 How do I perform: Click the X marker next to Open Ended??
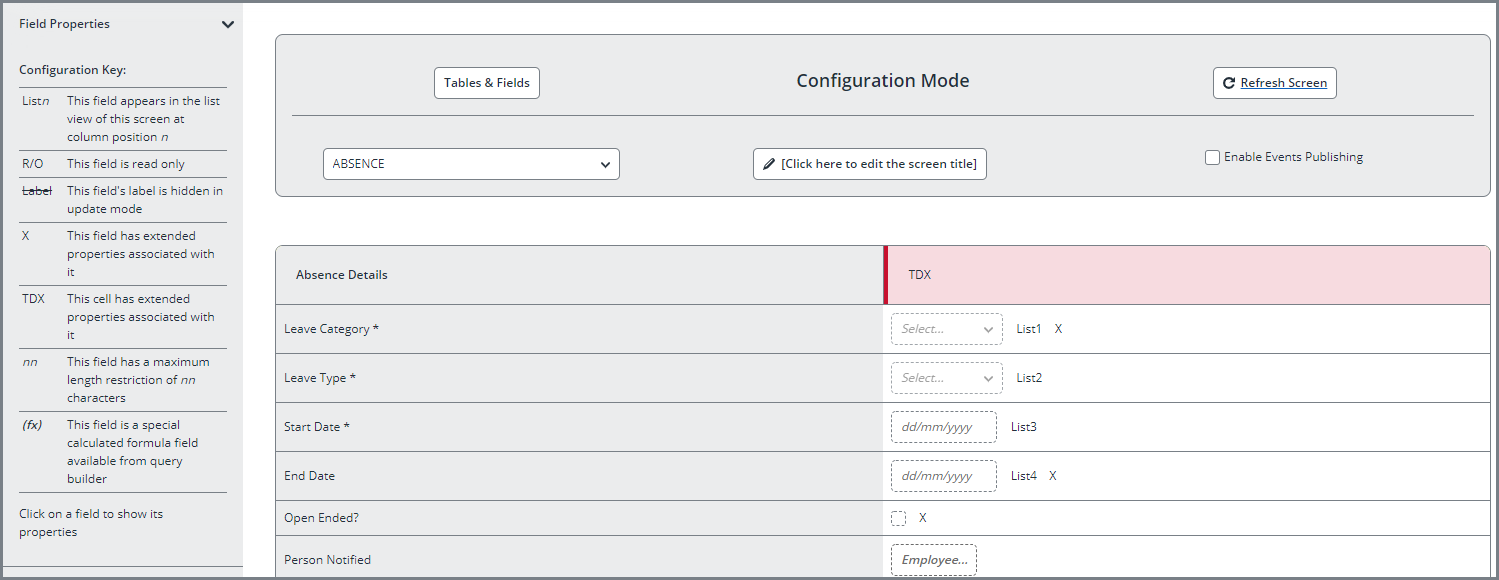click(922, 517)
